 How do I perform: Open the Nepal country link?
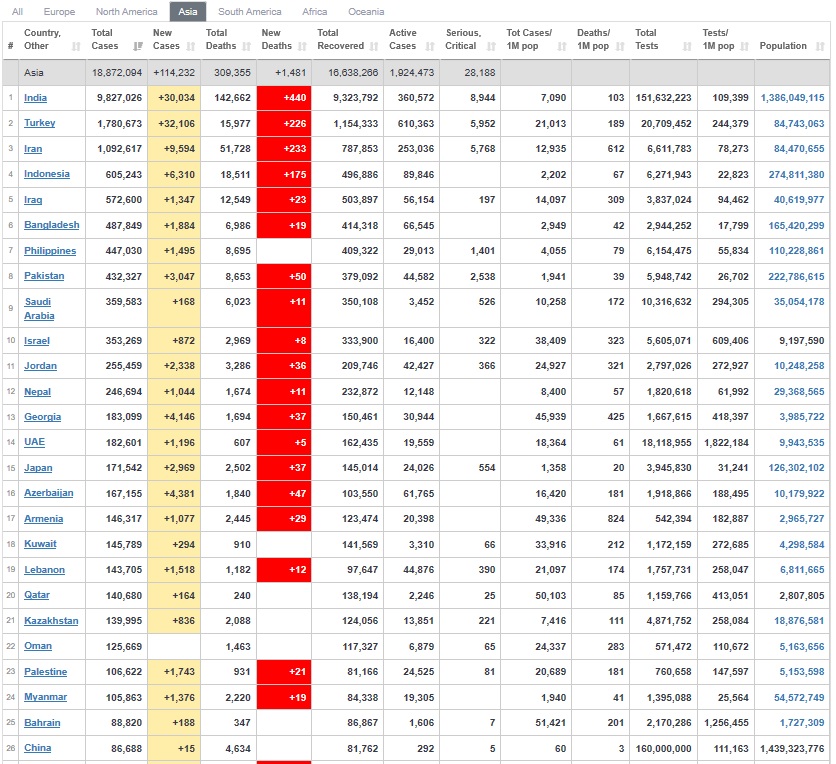[37, 392]
